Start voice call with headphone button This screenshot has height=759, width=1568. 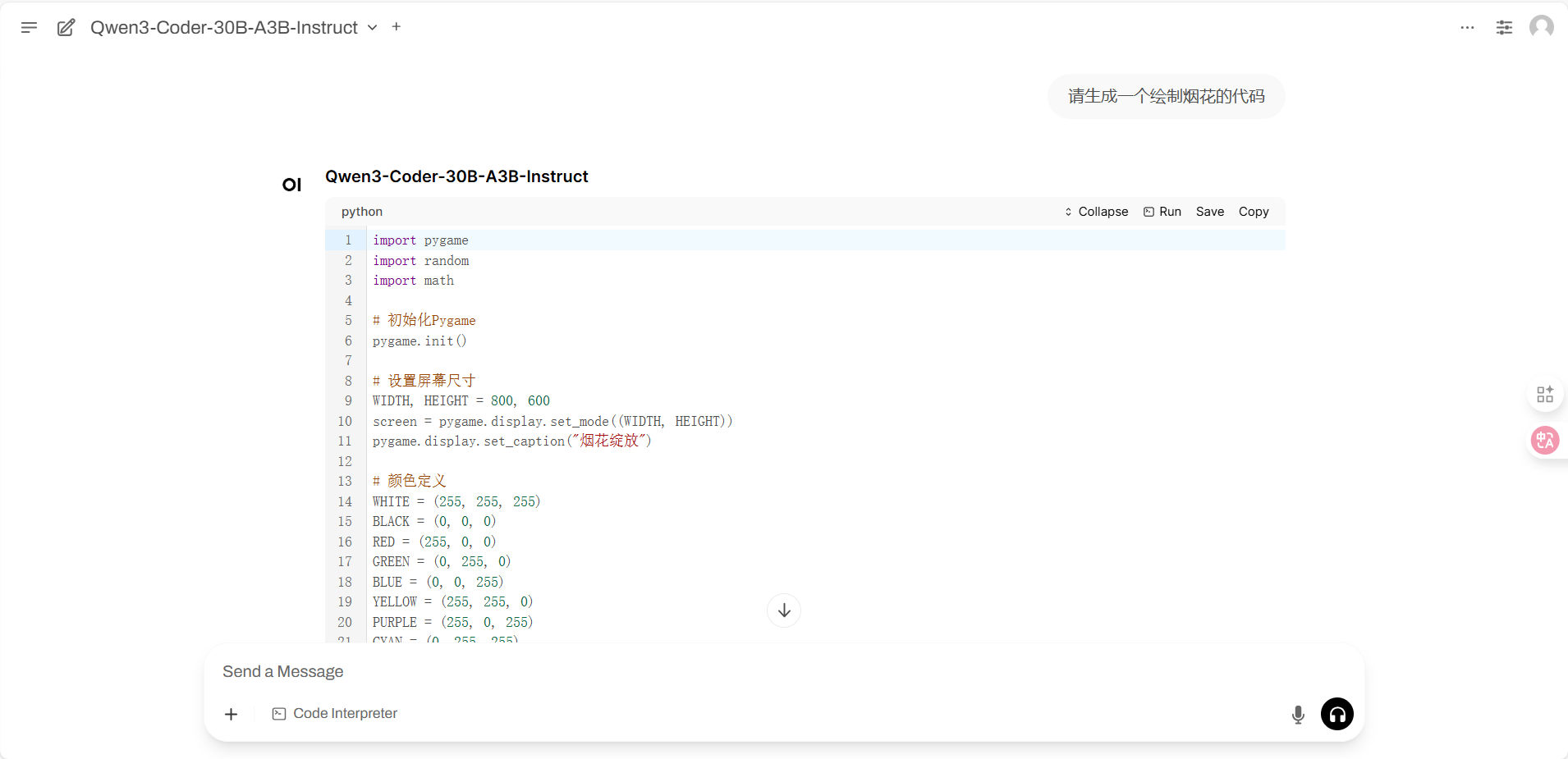coord(1337,714)
